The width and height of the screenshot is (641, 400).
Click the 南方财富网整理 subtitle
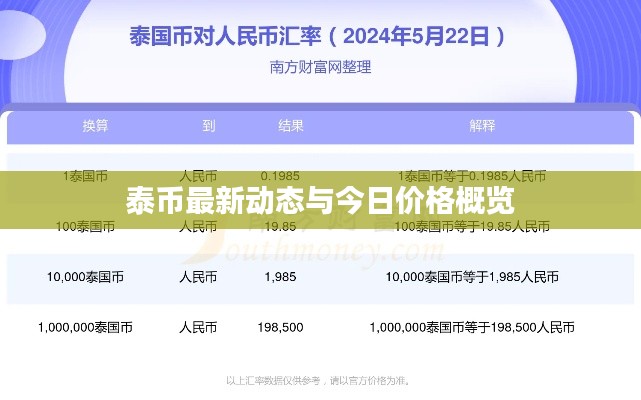[x=320, y=67]
